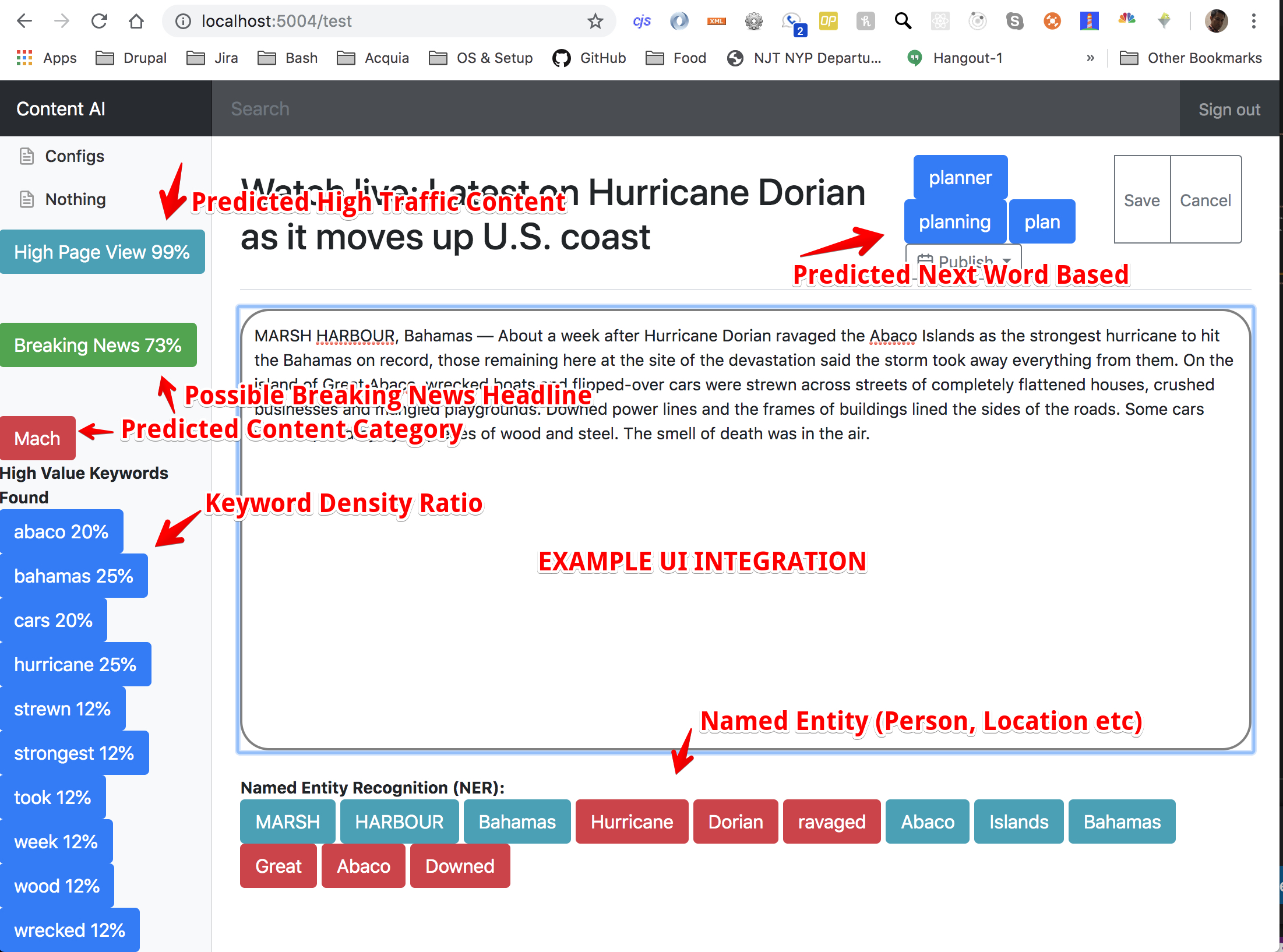The height and width of the screenshot is (952, 1283).
Task: Show hidden bookmarks with the chevron
Action: (1090, 58)
